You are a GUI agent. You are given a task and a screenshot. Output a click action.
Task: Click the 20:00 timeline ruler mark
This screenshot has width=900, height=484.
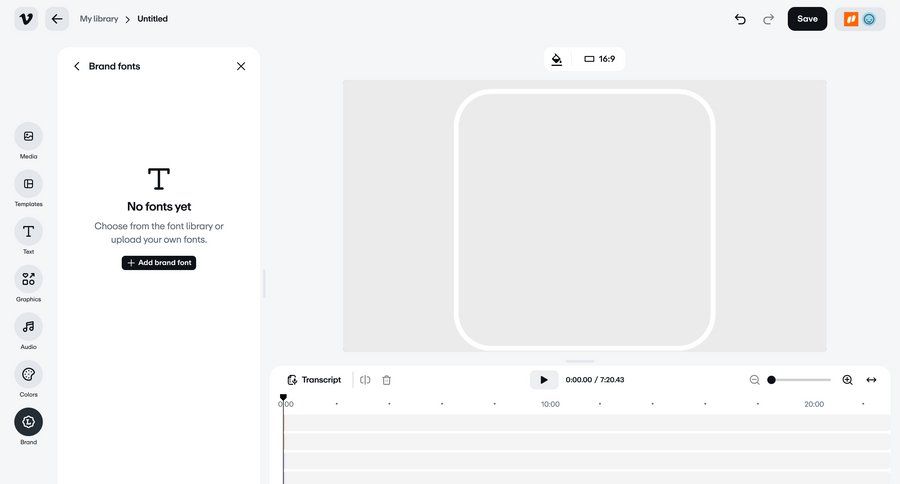point(814,404)
